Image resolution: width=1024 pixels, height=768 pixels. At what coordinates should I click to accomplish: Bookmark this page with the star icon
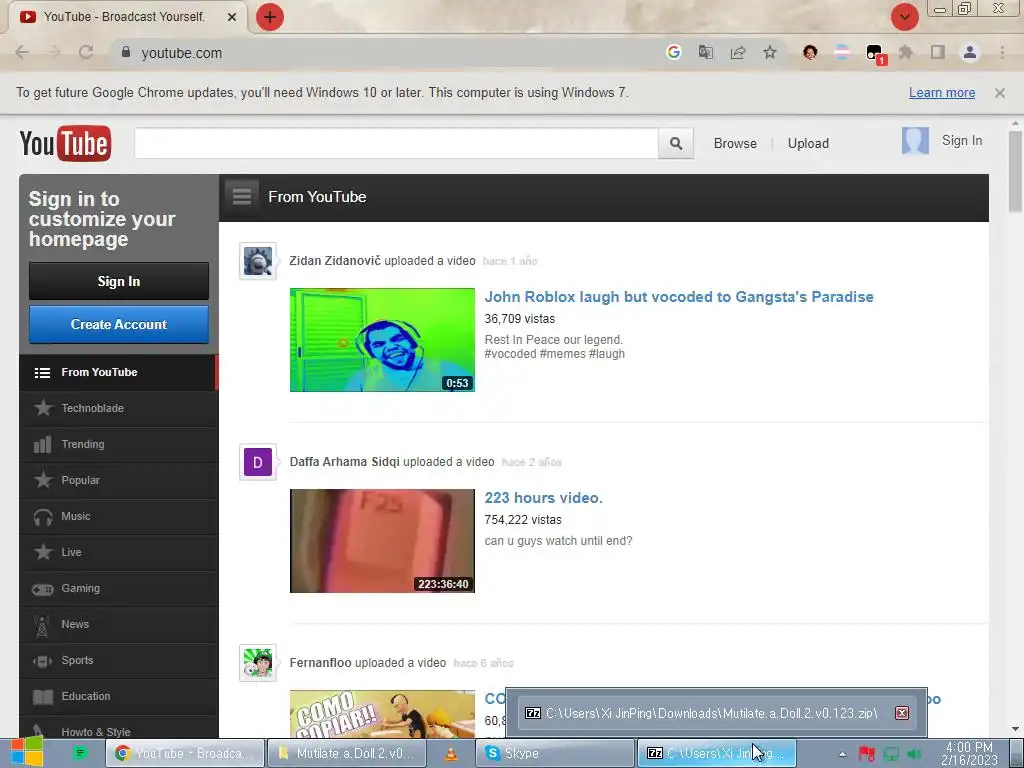pos(770,52)
